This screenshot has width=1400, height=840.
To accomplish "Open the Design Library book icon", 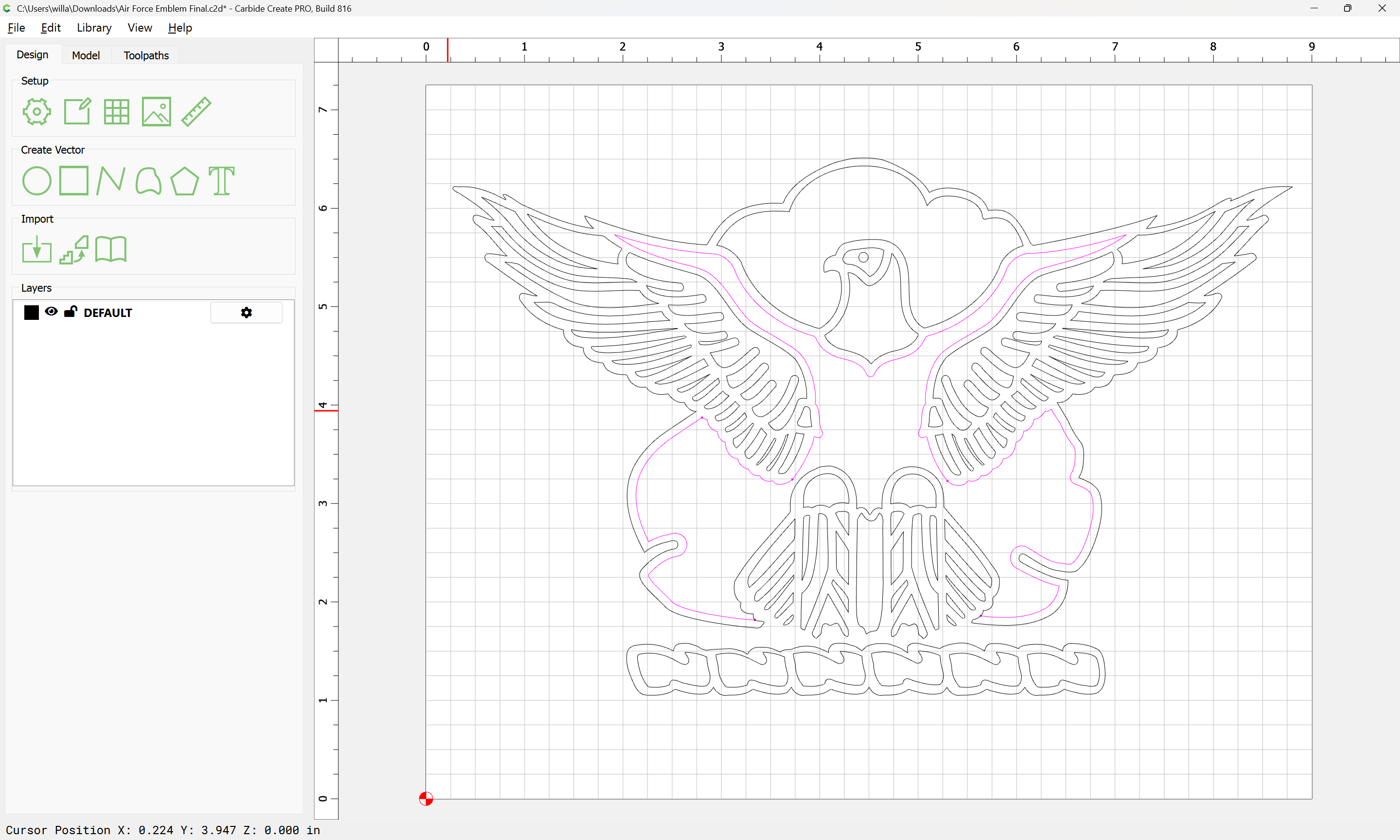I will (111, 250).
